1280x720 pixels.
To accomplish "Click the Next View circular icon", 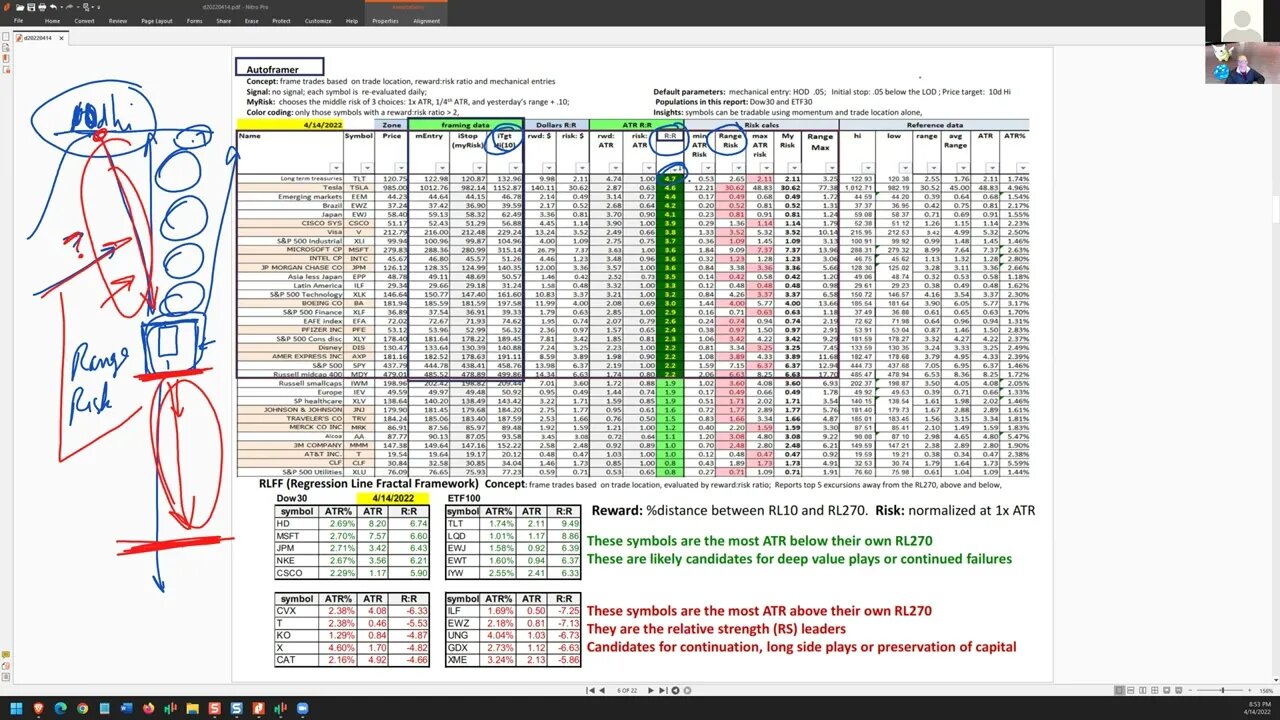I will point(687,690).
